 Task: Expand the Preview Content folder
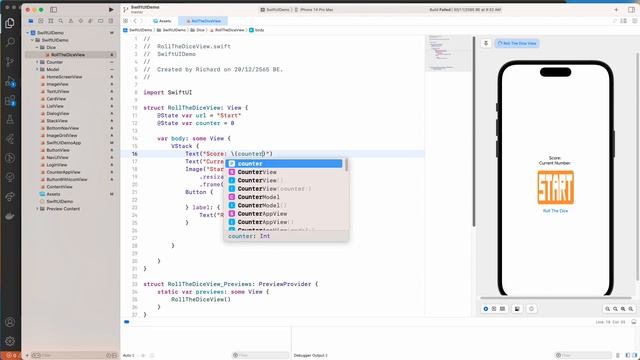37,209
